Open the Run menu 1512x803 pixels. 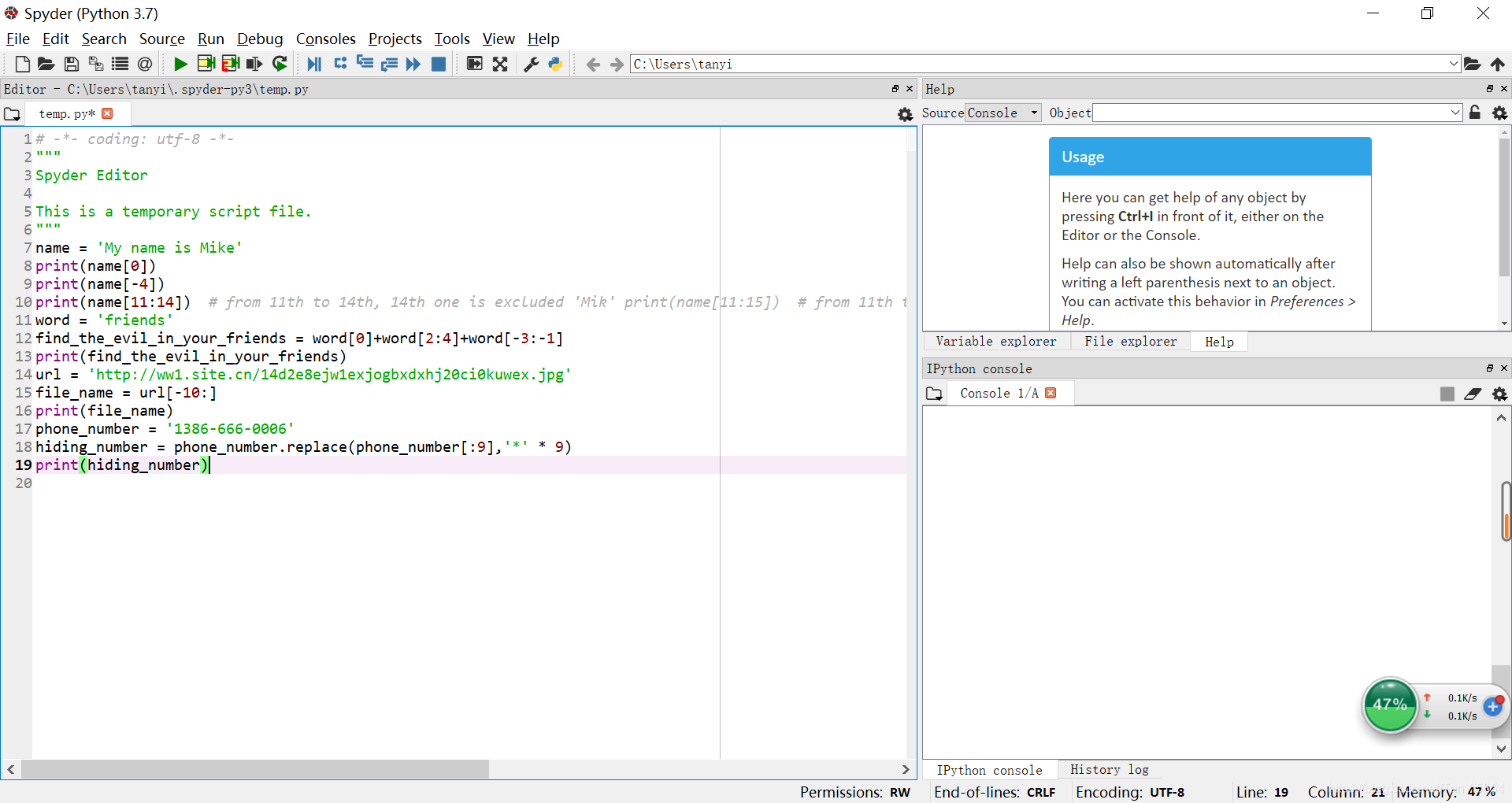tap(210, 39)
